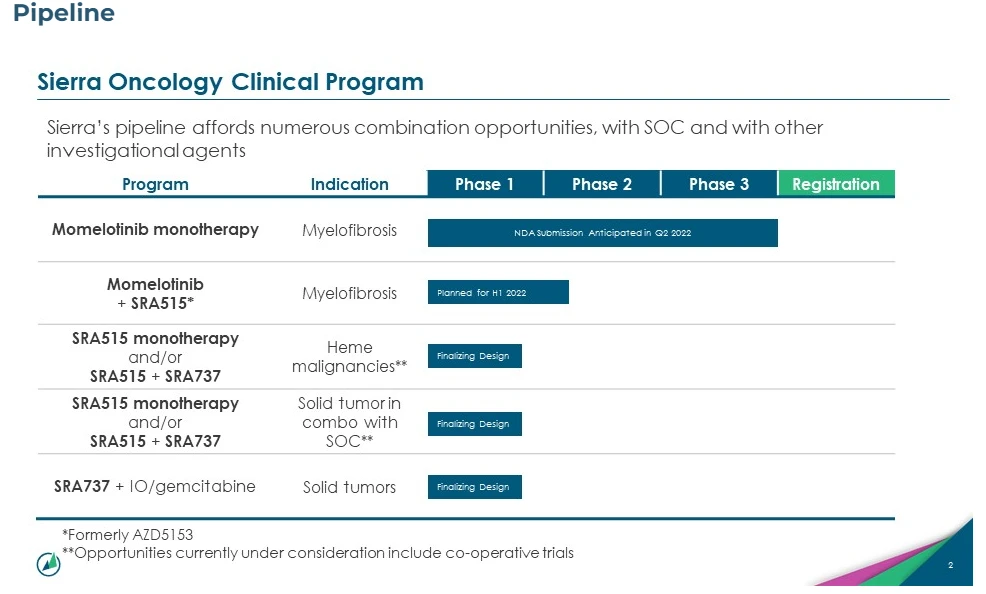Click the Program column header
The image size is (986, 594).
coord(155,184)
